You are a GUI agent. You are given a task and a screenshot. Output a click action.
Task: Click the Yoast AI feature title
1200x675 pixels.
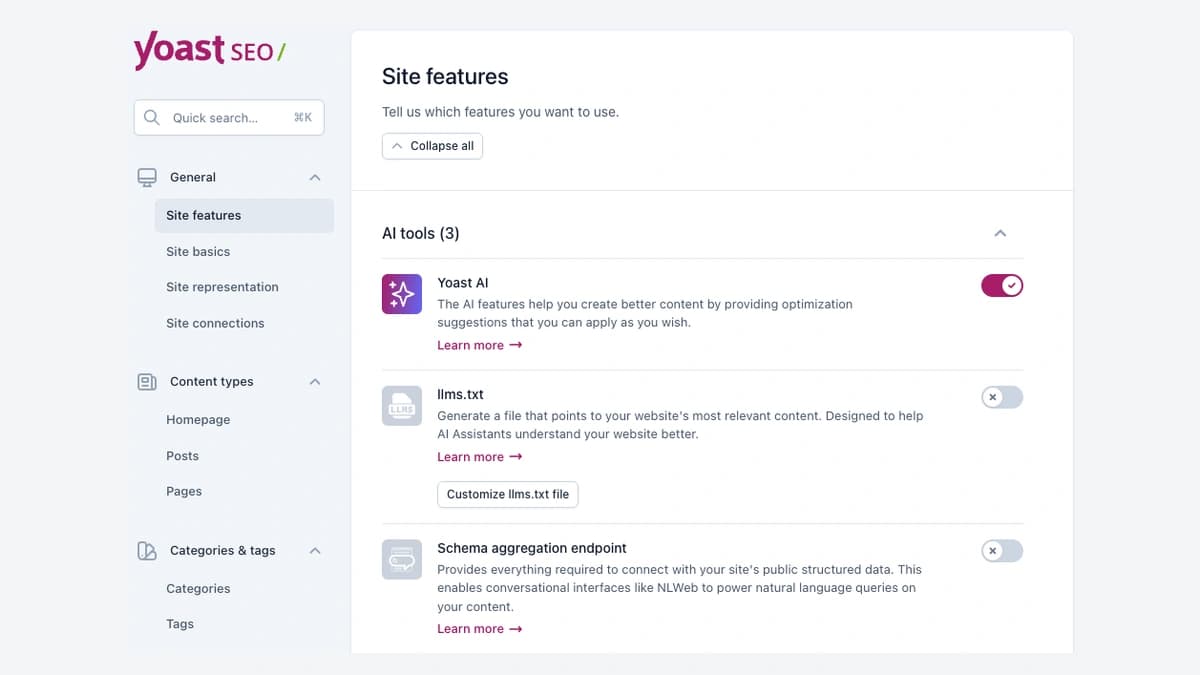[x=463, y=283]
